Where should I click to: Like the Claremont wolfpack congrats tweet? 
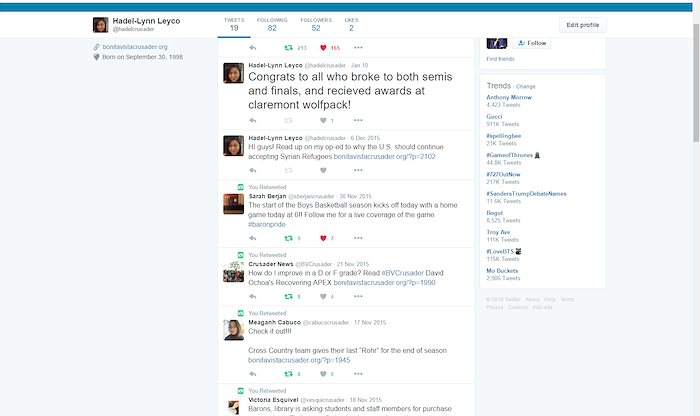323,121
